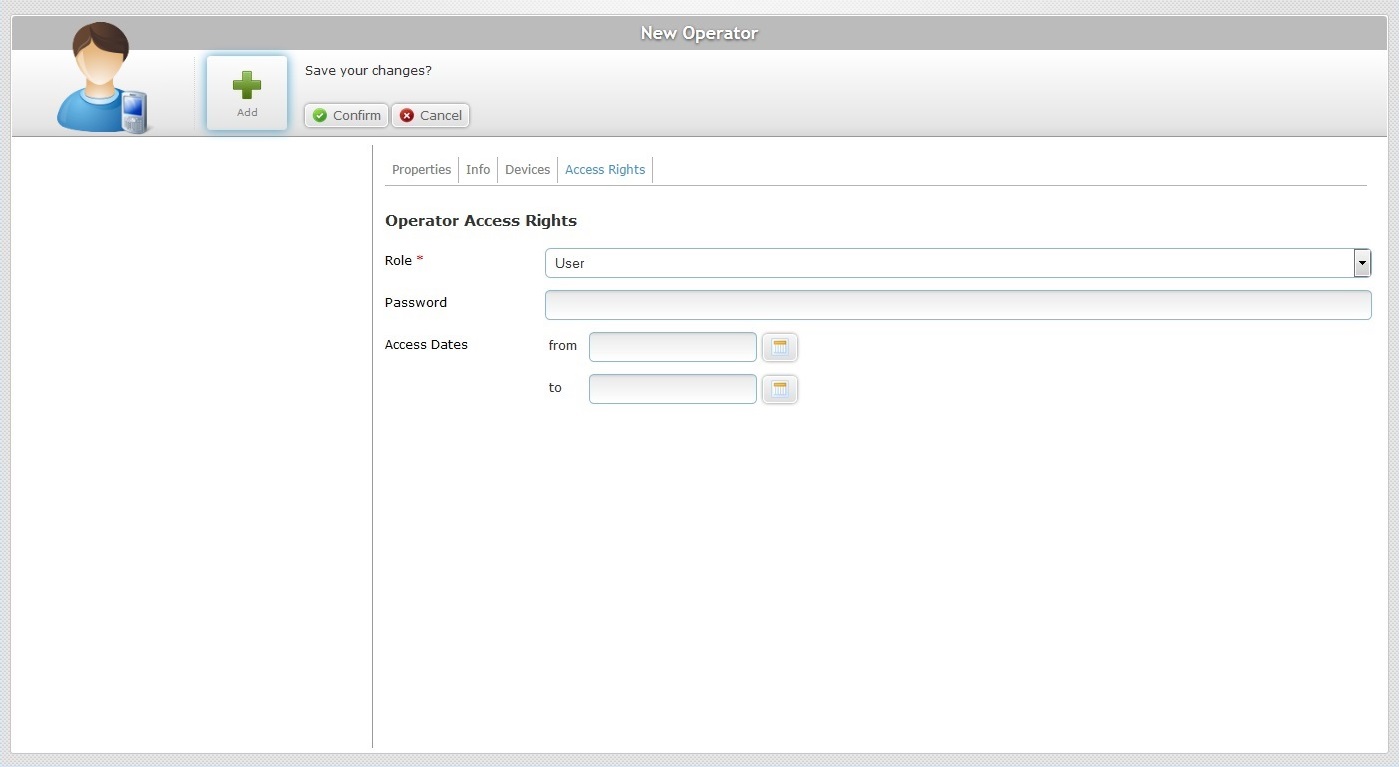Viewport: 1400px width, 767px height.
Task: Click the 'to' access date field
Action: click(673, 389)
